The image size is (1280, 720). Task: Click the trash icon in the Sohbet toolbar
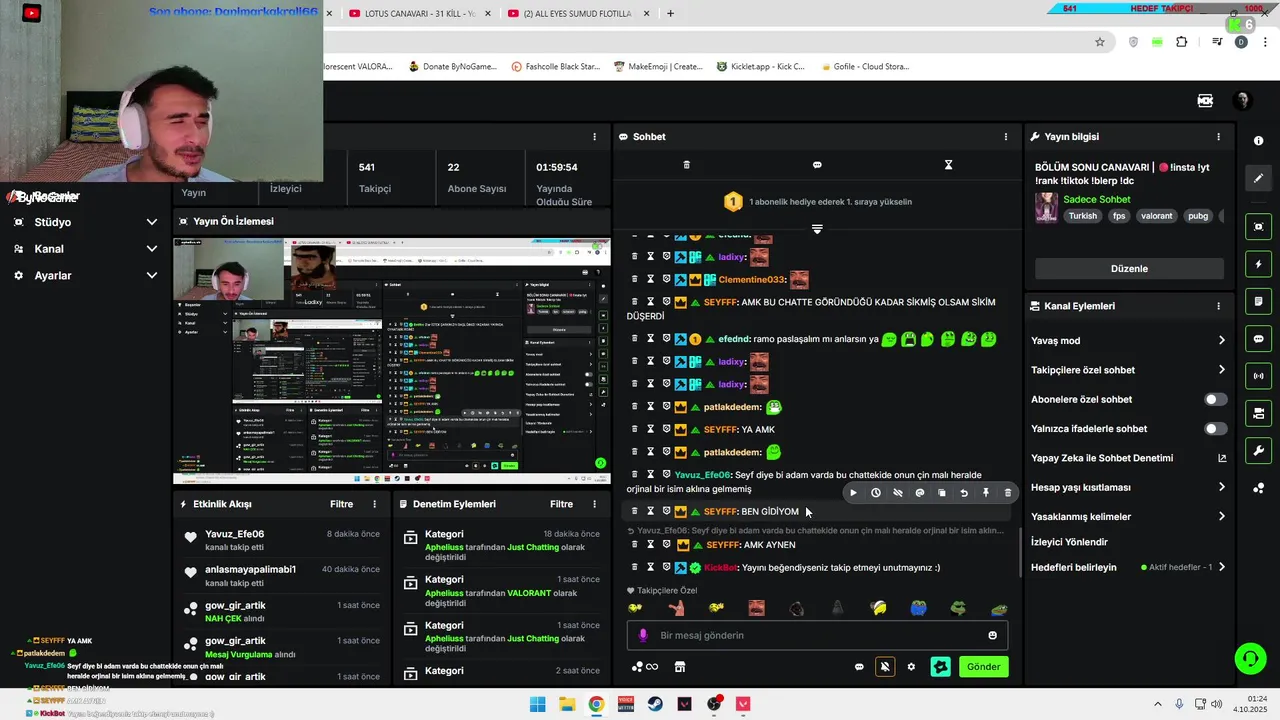[x=686, y=165]
